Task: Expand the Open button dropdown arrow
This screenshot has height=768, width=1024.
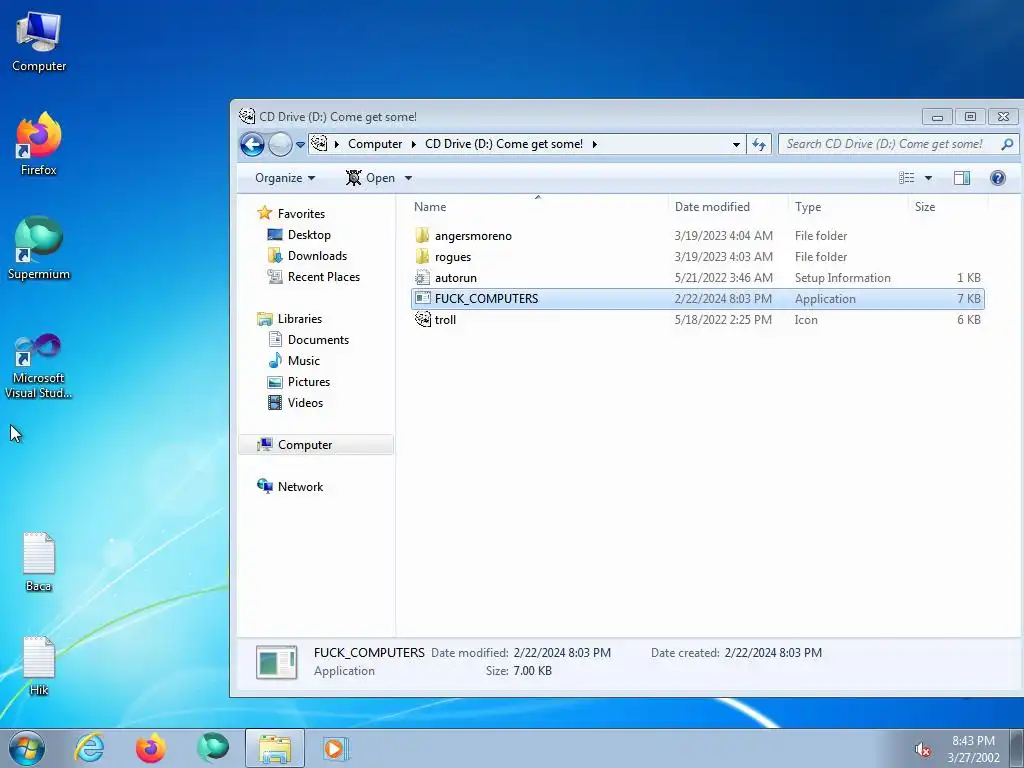Action: [x=408, y=178]
